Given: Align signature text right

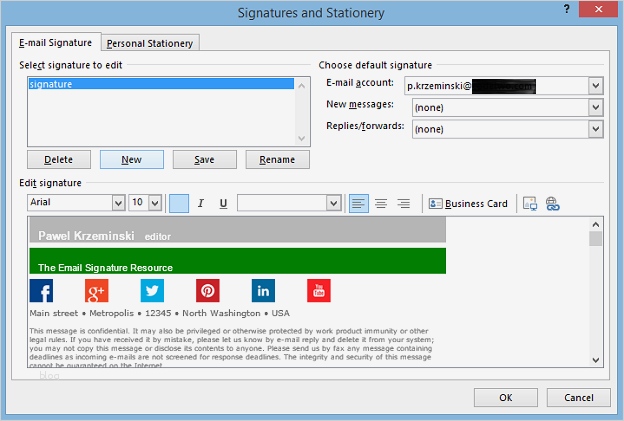Looking at the screenshot, I should (x=404, y=204).
